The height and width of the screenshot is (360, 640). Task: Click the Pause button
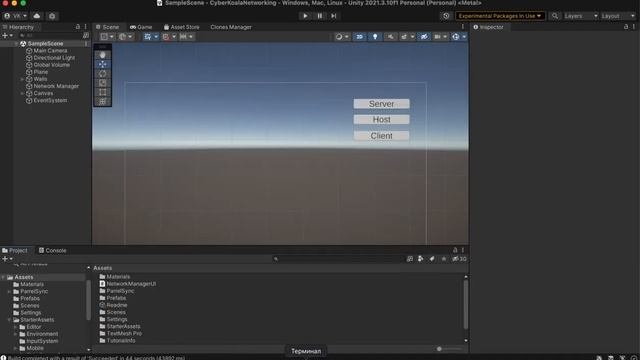click(x=320, y=16)
